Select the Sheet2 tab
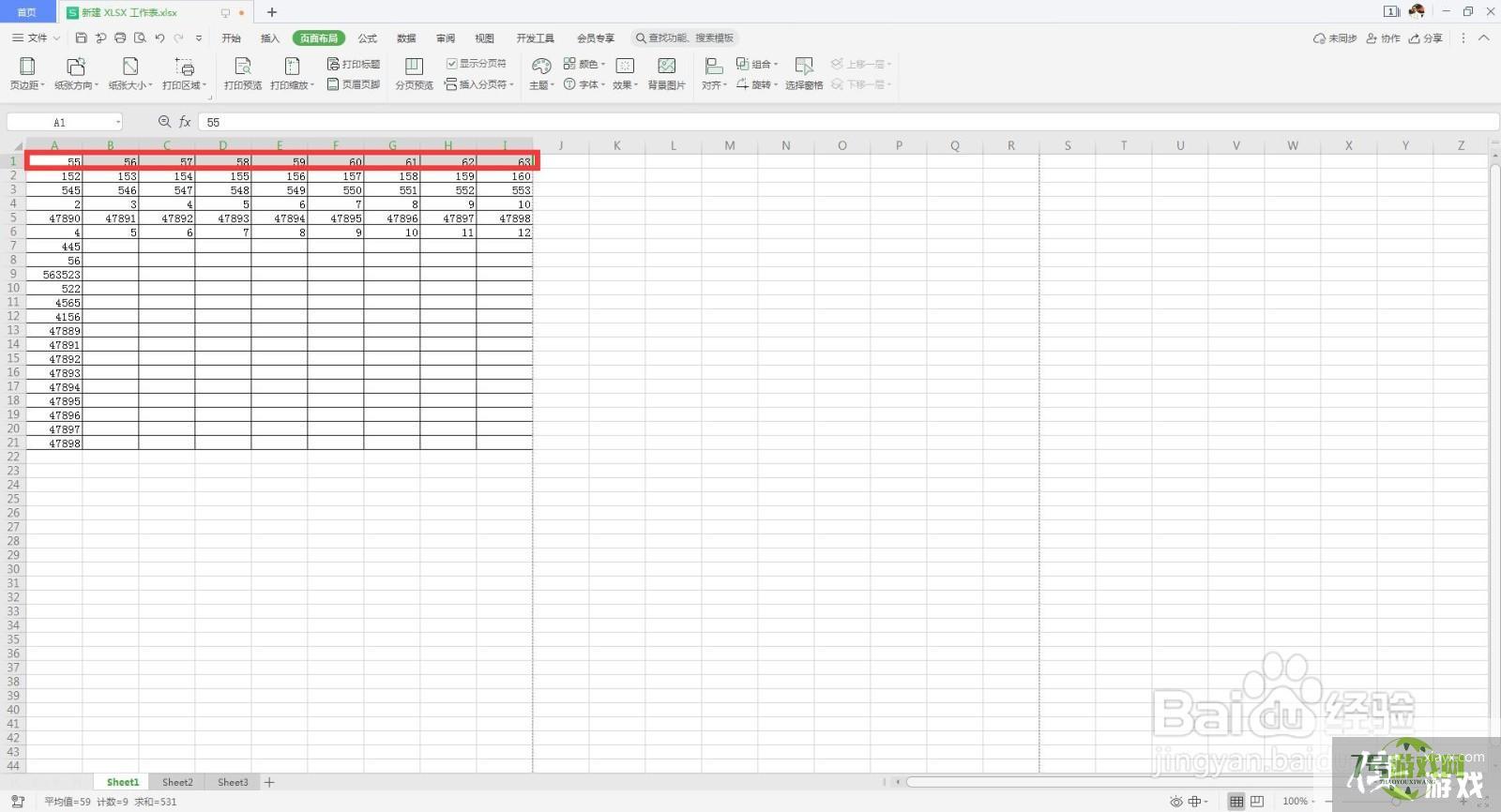The image size is (1501, 812). pyautogui.click(x=177, y=782)
